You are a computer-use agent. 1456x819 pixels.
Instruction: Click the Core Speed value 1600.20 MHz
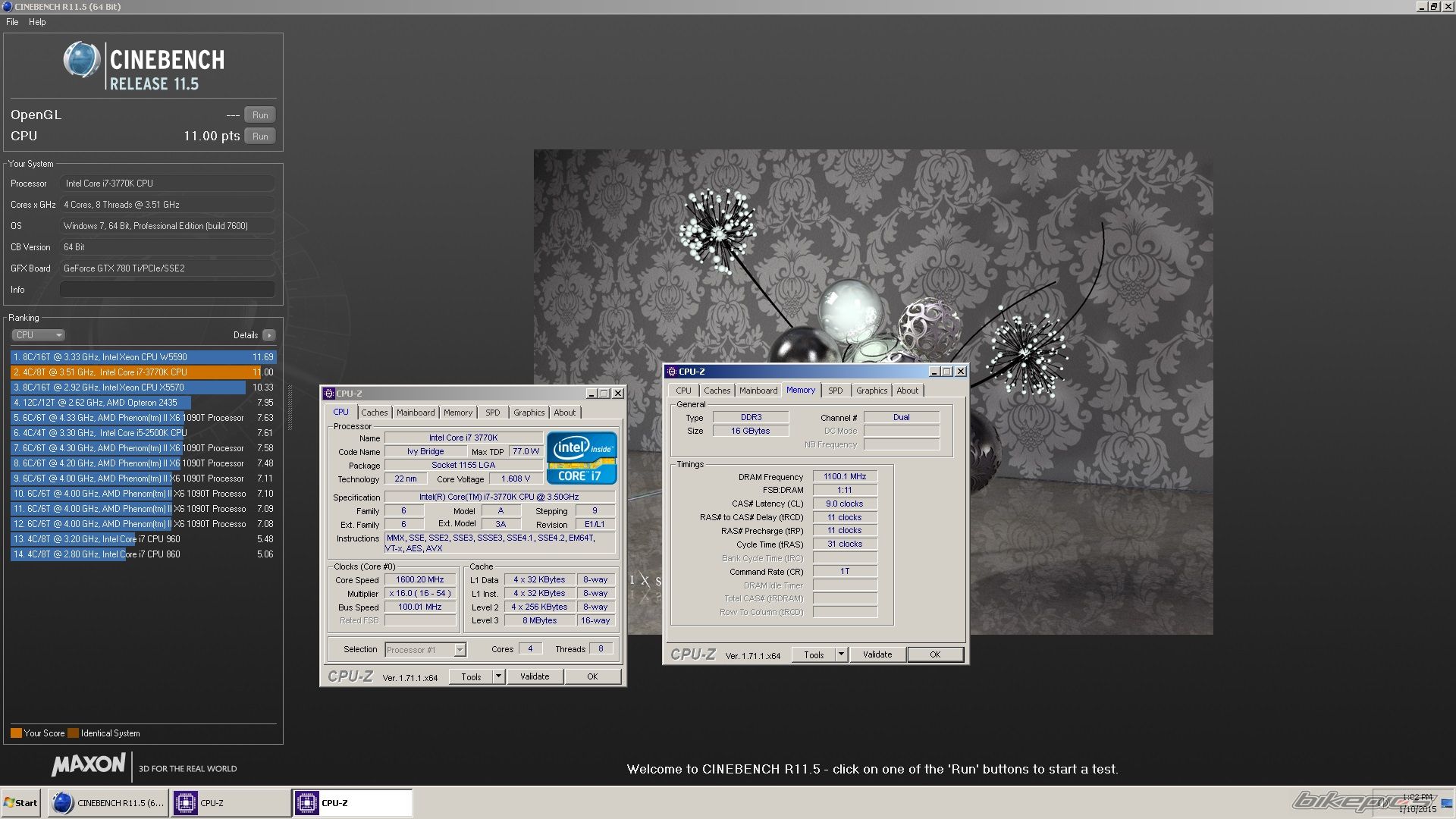[419, 580]
